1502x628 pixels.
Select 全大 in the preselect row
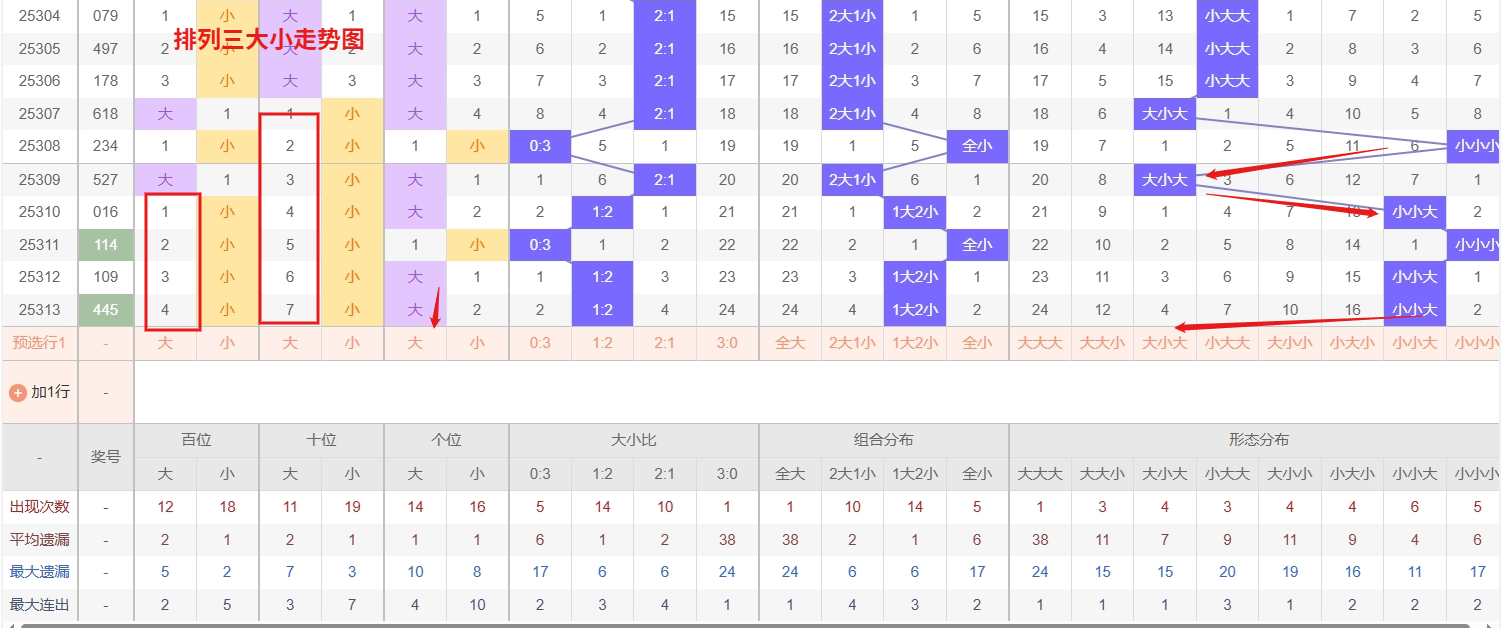[790, 343]
